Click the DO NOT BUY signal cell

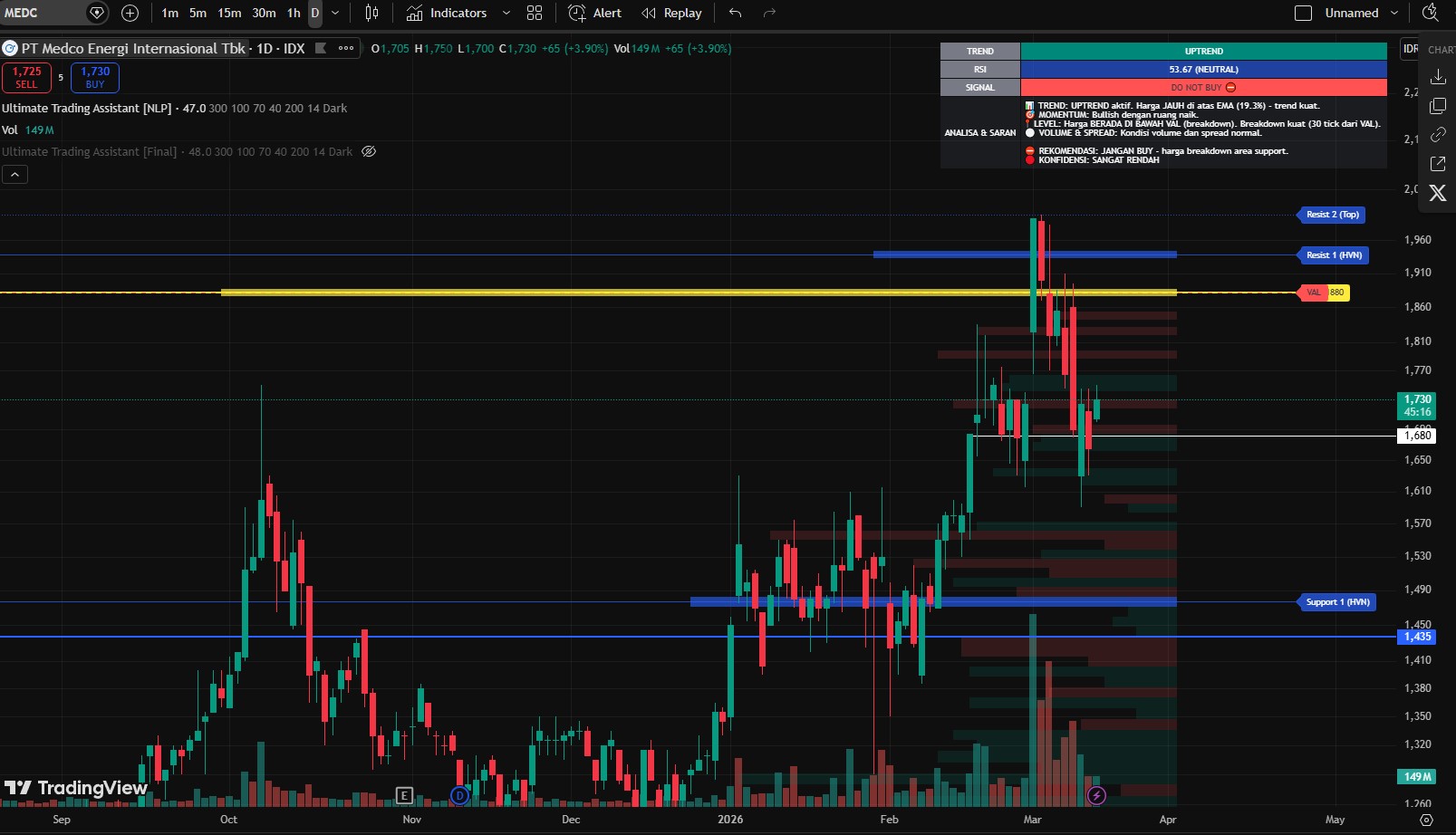[1203, 88]
